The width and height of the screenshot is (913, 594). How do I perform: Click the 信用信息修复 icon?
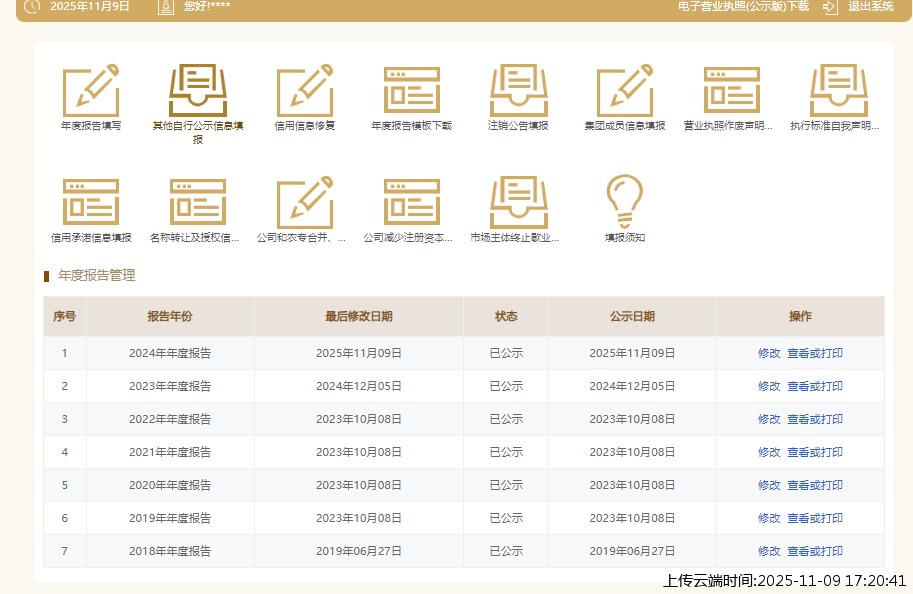tap(305, 90)
